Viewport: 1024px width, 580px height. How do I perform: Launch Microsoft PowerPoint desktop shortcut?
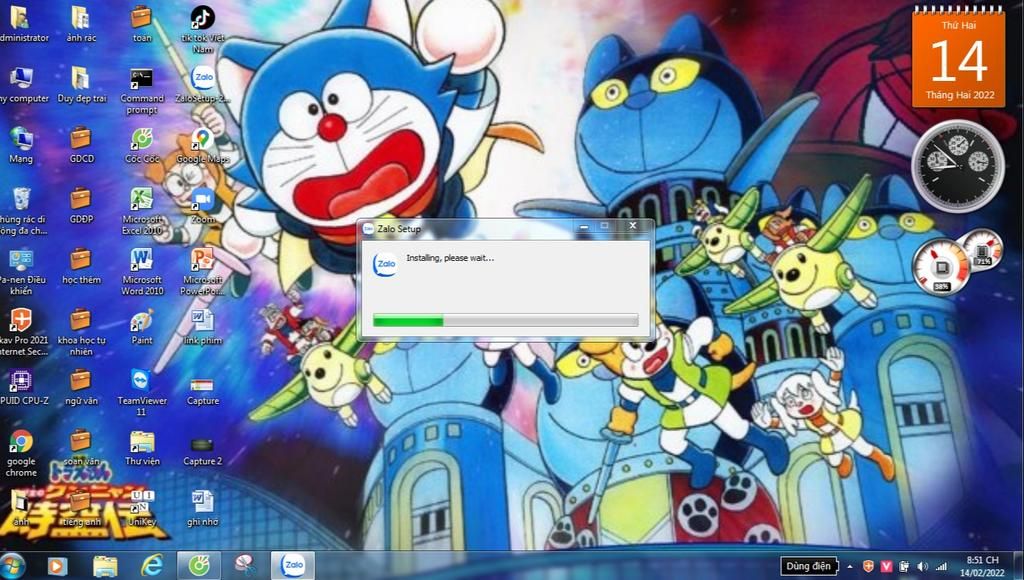point(202,271)
